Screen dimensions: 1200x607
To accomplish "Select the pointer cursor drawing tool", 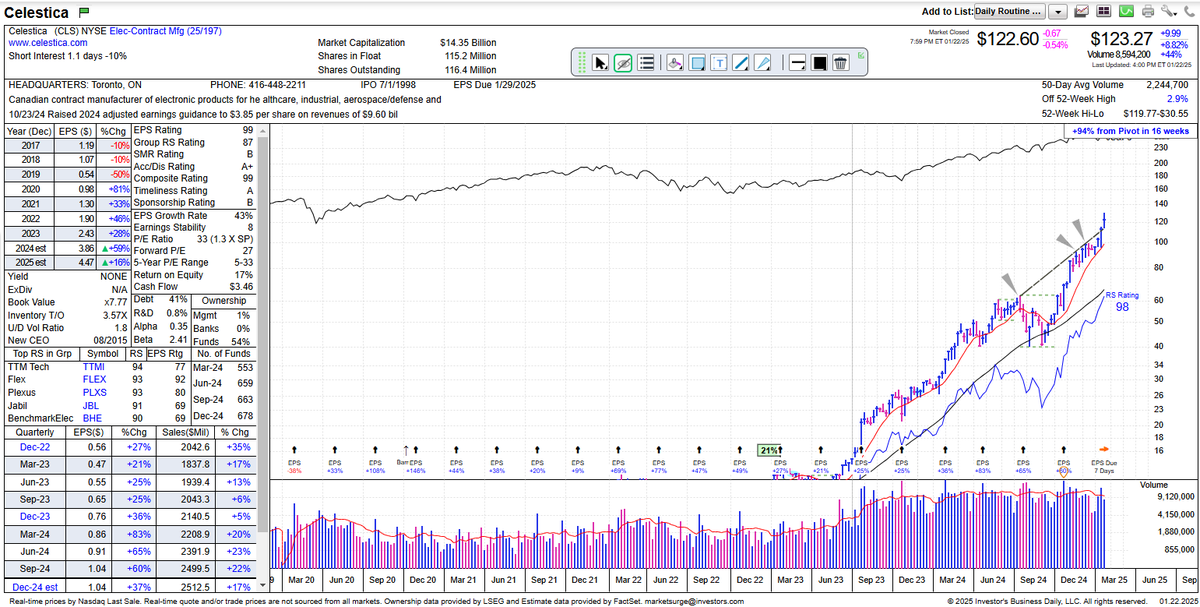I will (600, 63).
